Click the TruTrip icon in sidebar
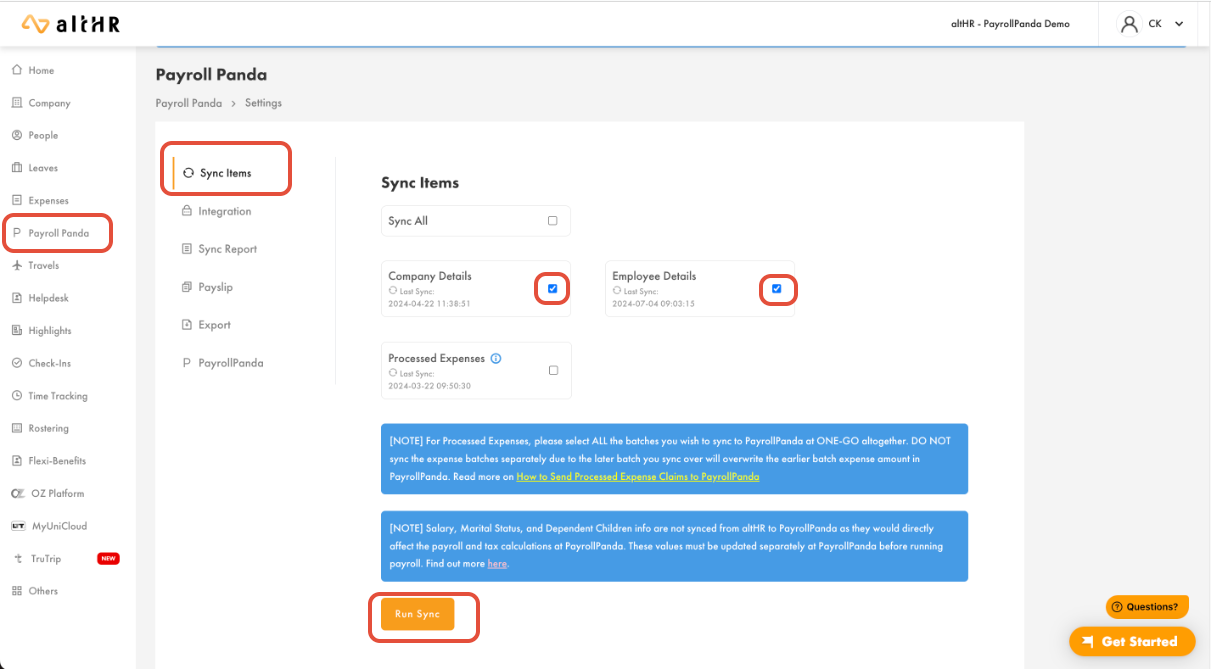This screenshot has height=669, width=1211. tap(17, 559)
